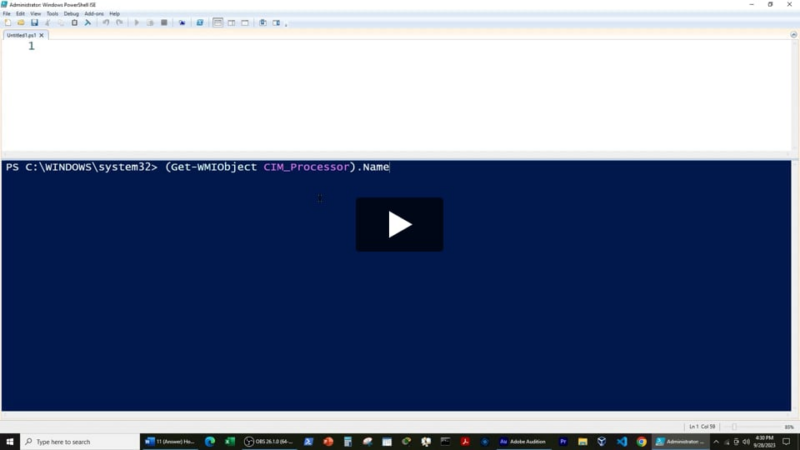This screenshot has height=450, width=800.
Task: Open the Debug menu
Action: (x=71, y=13)
